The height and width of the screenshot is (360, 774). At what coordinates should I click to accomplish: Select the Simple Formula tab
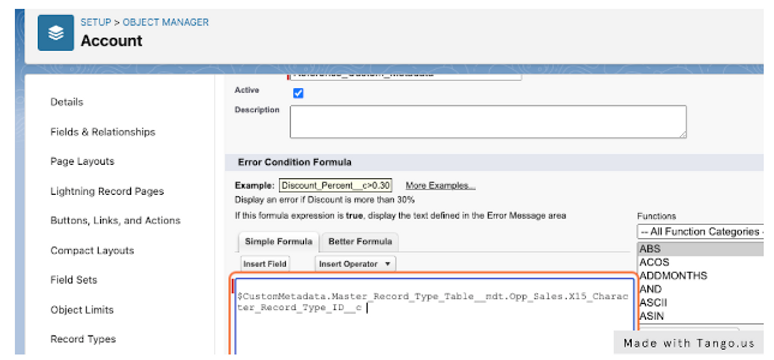(278, 241)
